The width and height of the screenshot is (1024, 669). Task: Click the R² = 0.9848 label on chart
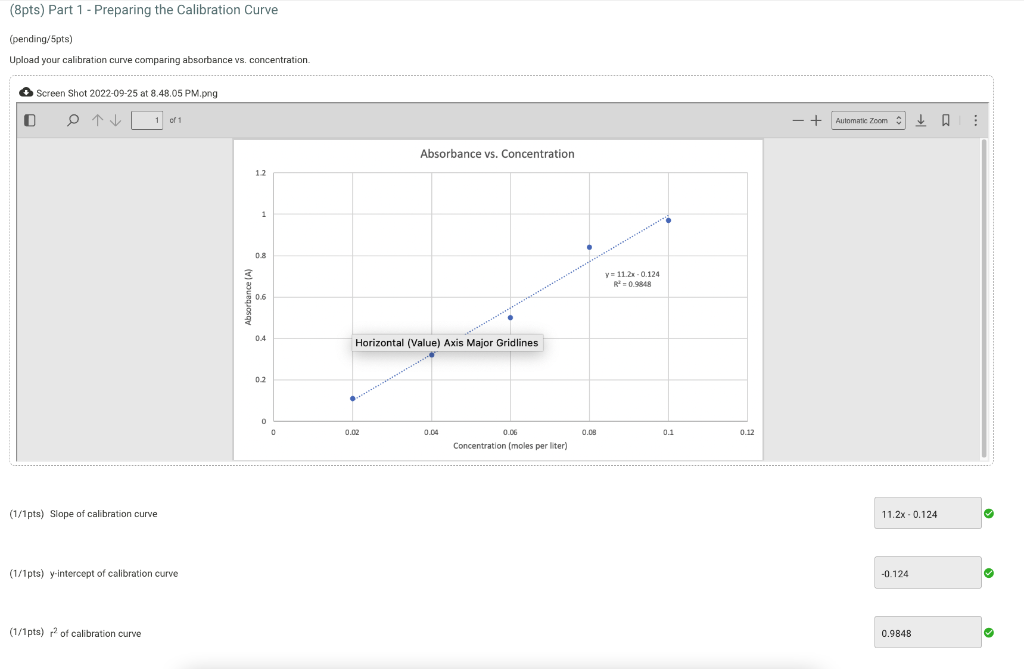pos(632,284)
